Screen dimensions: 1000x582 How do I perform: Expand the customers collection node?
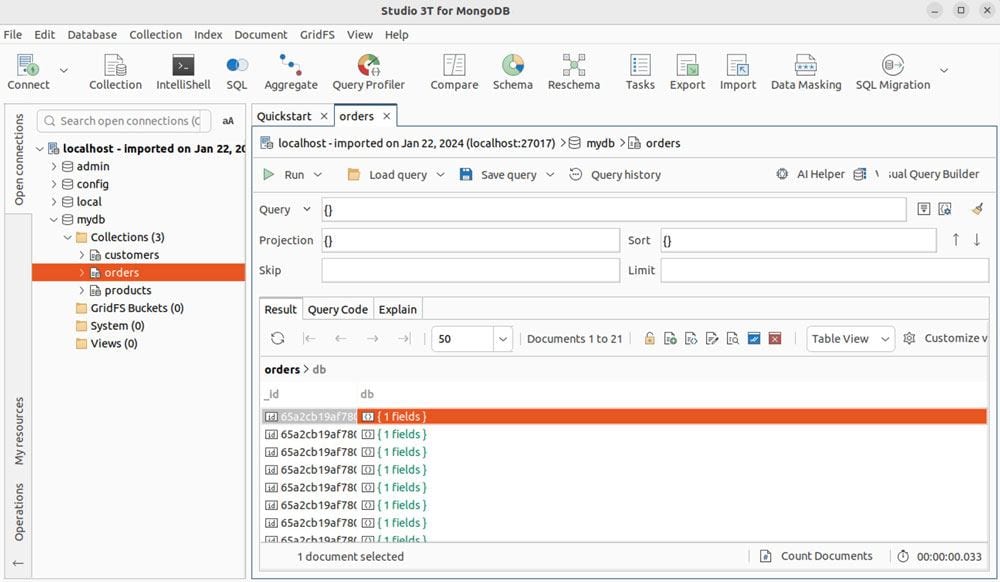[x=82, y=255]
